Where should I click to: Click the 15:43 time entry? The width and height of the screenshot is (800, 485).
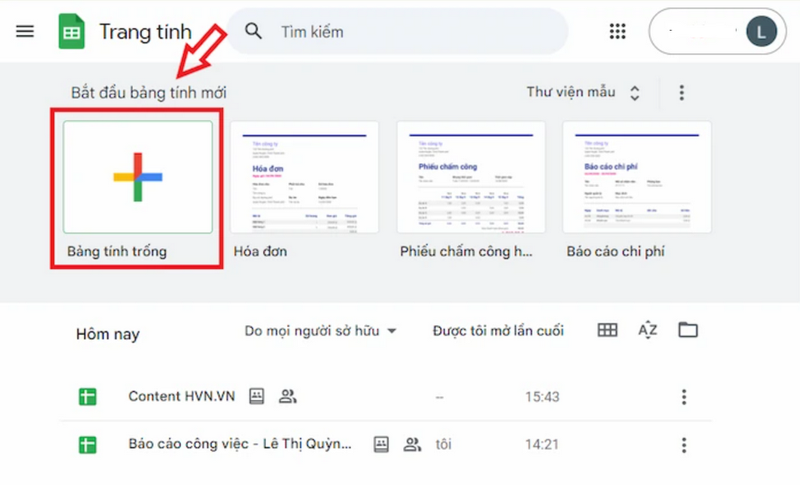tap(542, 397)
